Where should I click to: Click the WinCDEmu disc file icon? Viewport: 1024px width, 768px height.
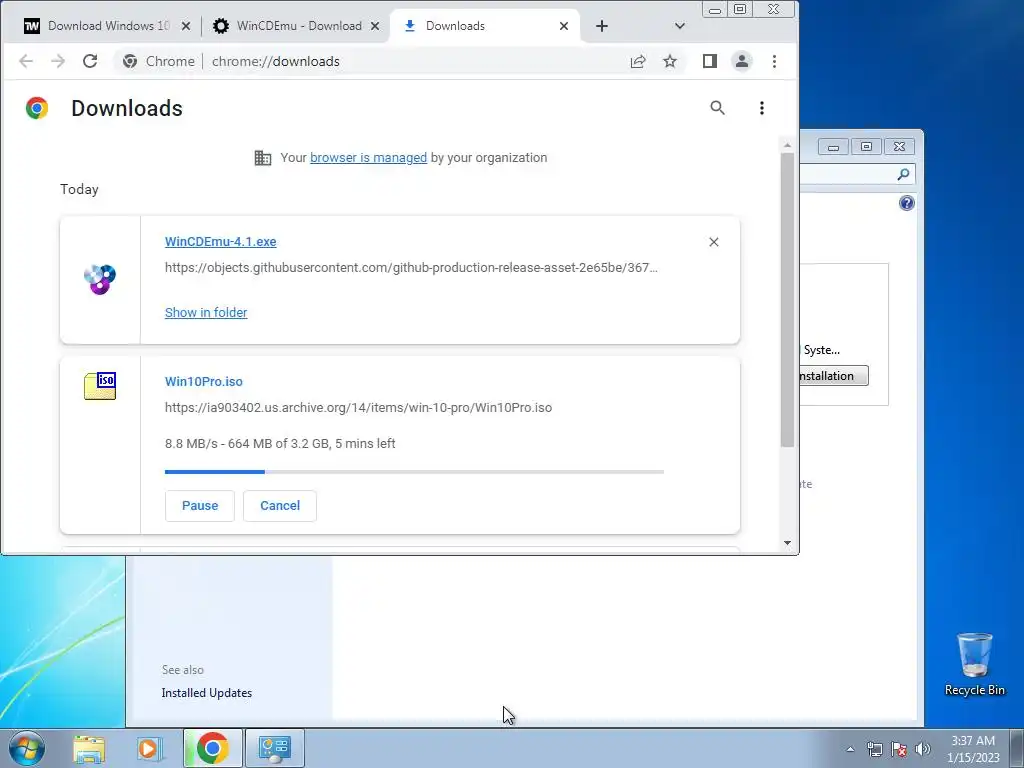(100, 280)
